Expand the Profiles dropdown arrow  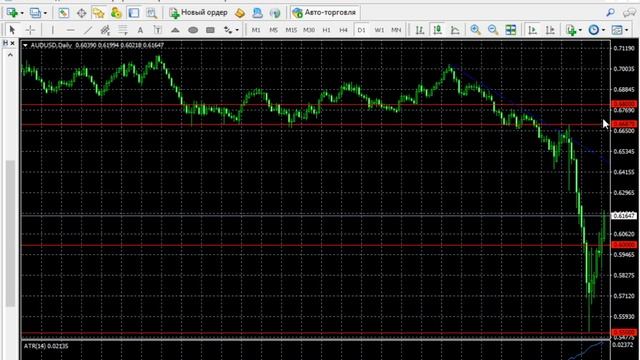[45, 13]
